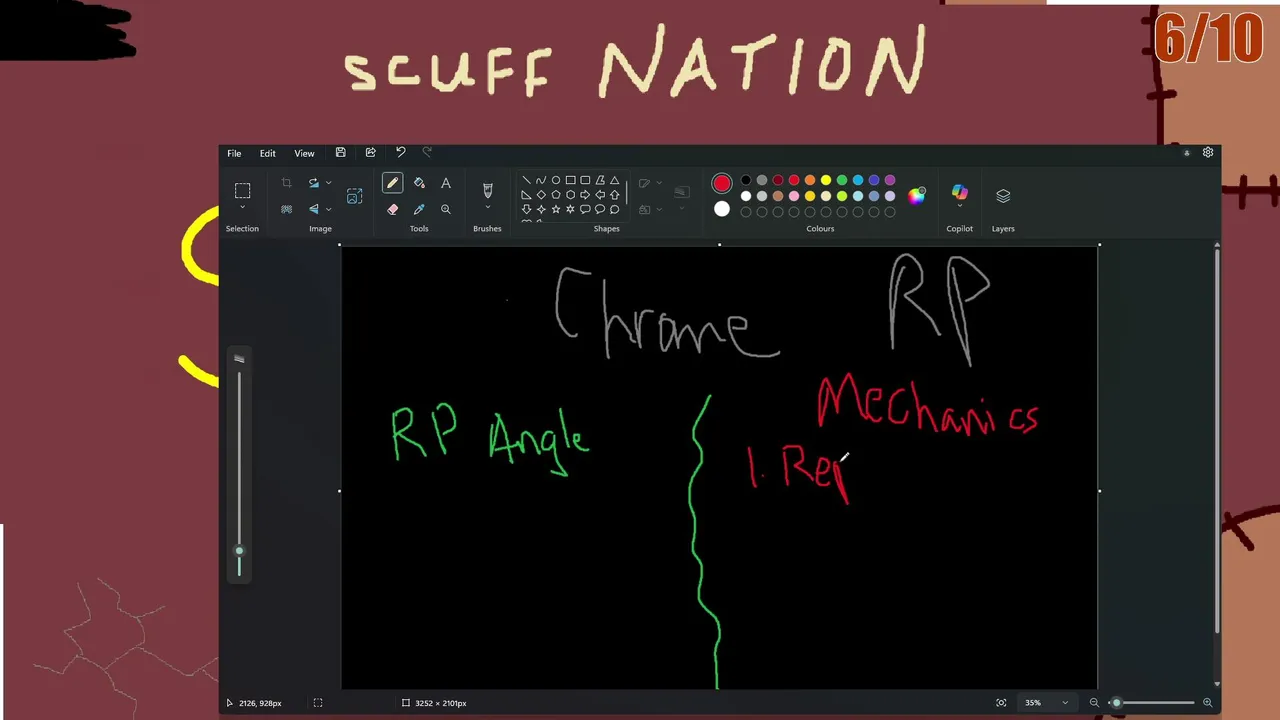Screen dimensions: 1280x720
Task: Click the Zoom out magnifier
Action: pos(1094,703)
